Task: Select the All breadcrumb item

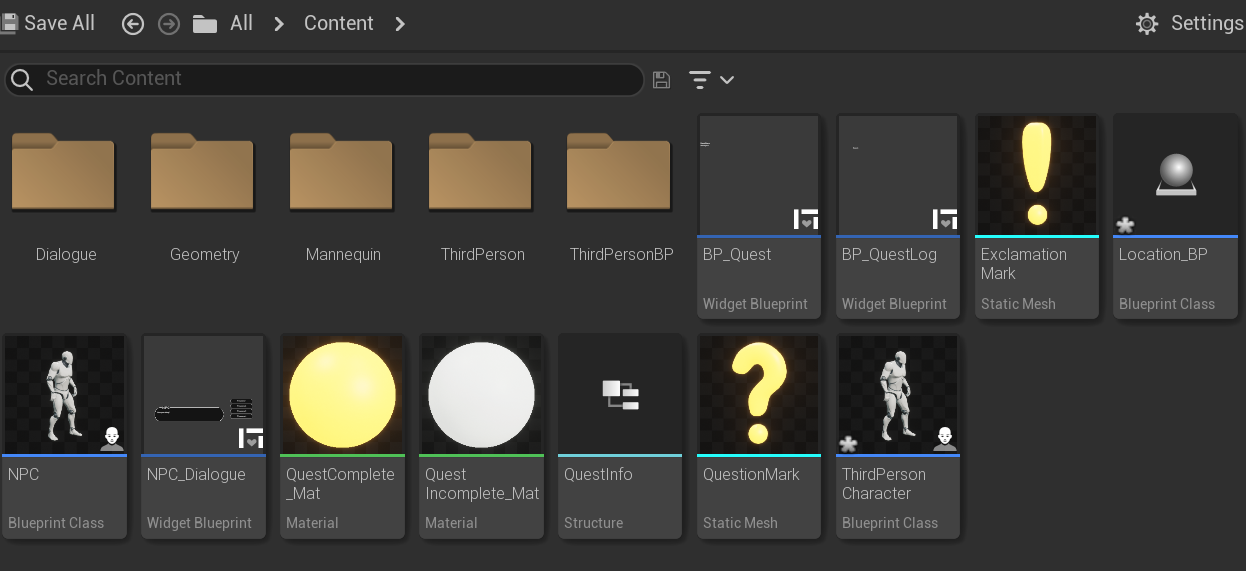Action: click(x=241, y=24)
